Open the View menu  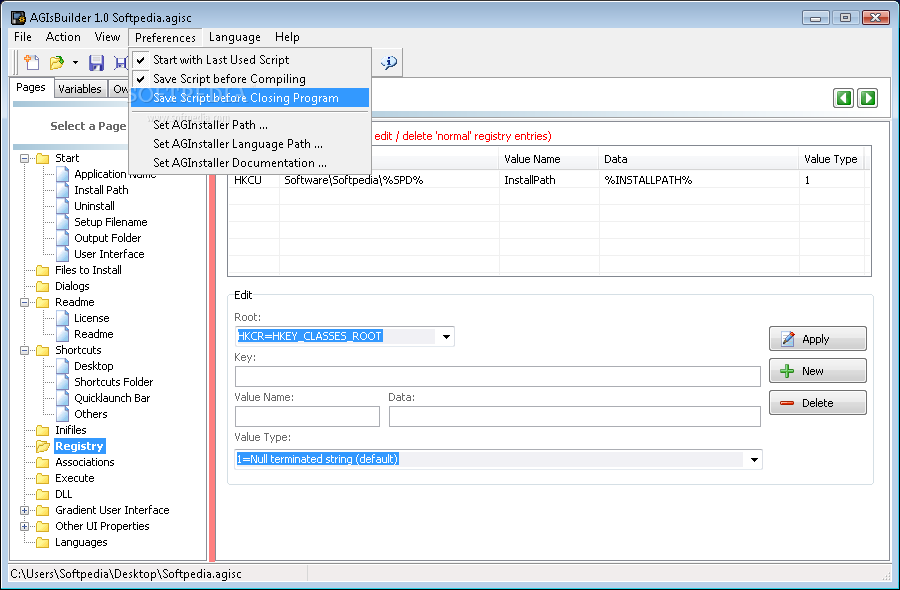[x=107, y=37]
